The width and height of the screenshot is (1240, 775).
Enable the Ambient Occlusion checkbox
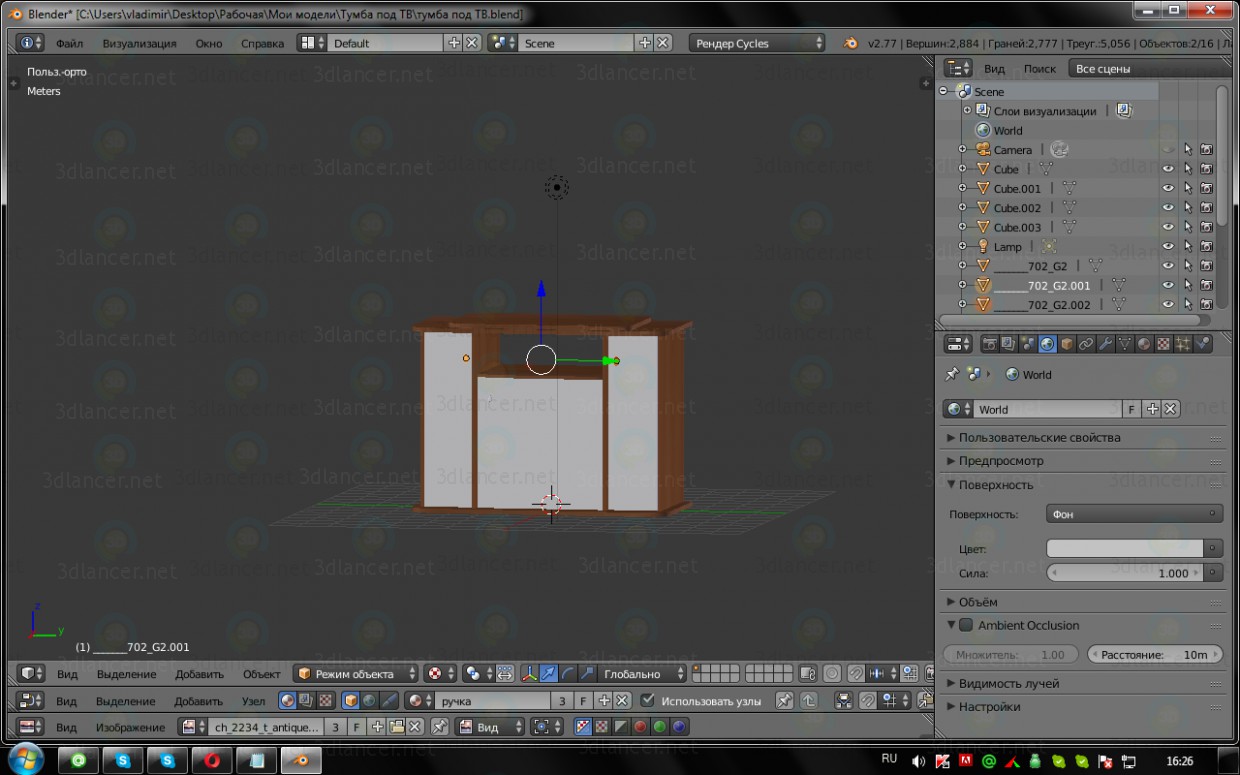966,625
